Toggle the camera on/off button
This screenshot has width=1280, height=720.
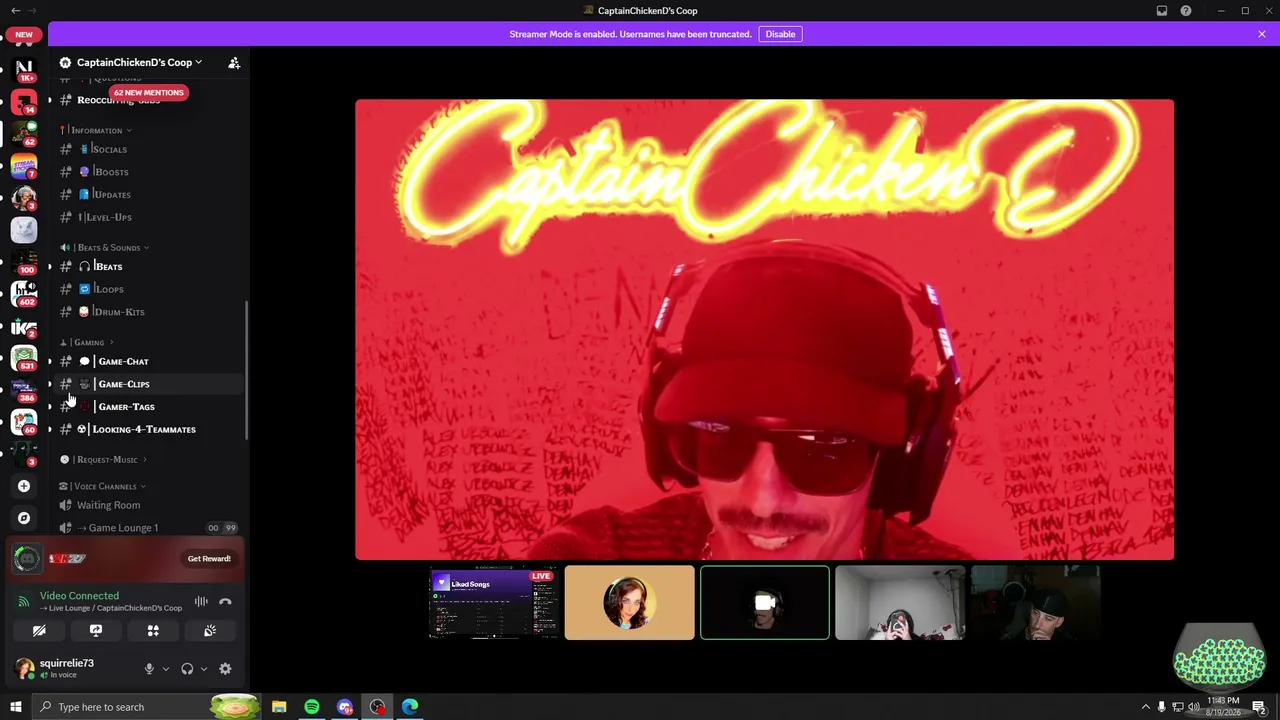39,631
